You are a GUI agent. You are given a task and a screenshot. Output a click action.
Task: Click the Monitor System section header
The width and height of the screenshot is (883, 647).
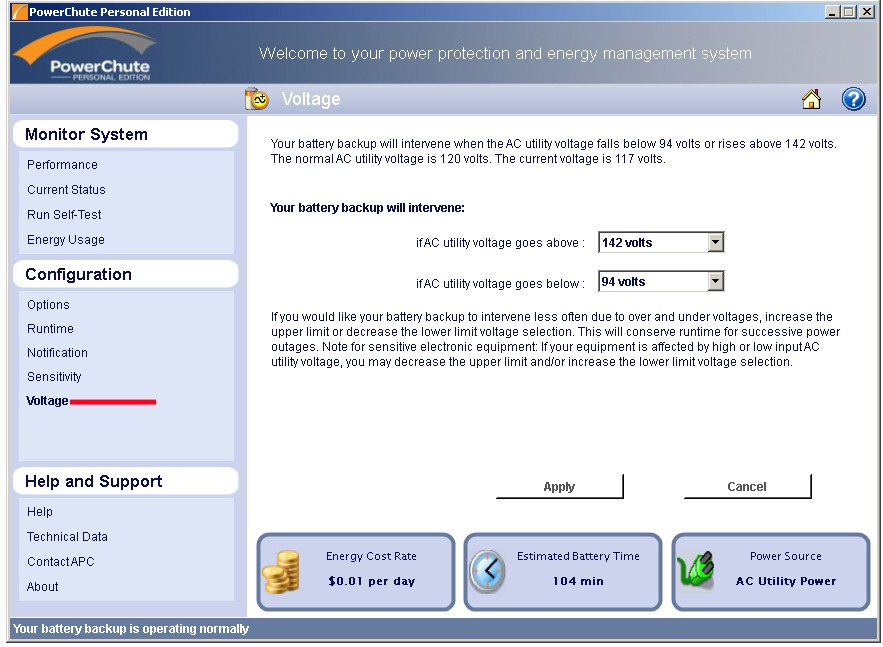(x=125, y=134)
